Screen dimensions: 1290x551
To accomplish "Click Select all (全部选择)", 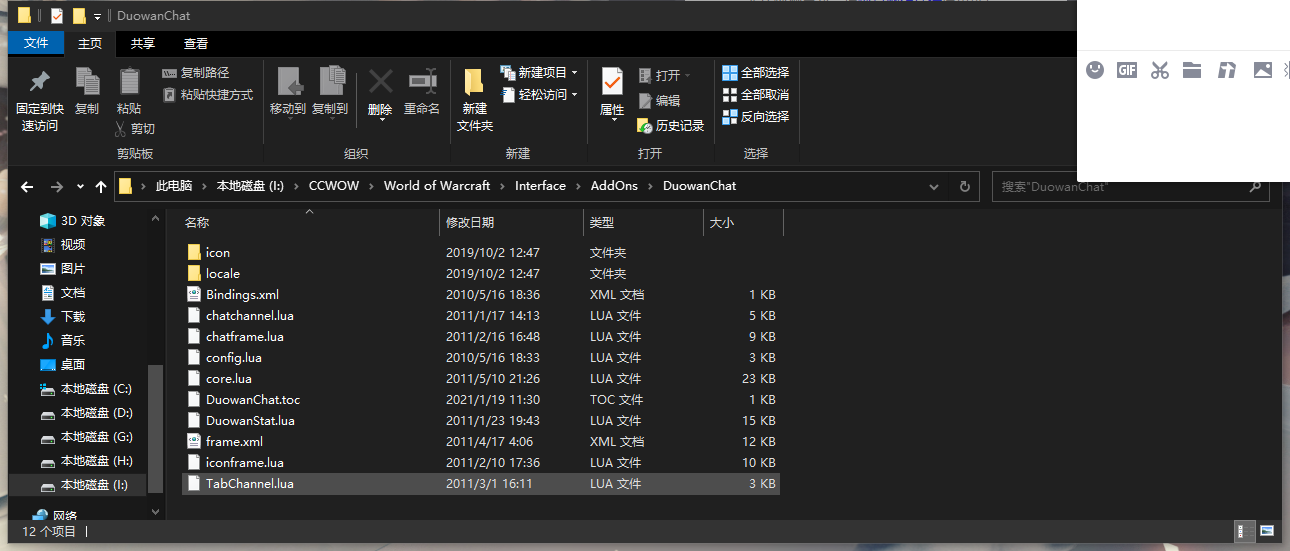I will [x=755, y=73].
